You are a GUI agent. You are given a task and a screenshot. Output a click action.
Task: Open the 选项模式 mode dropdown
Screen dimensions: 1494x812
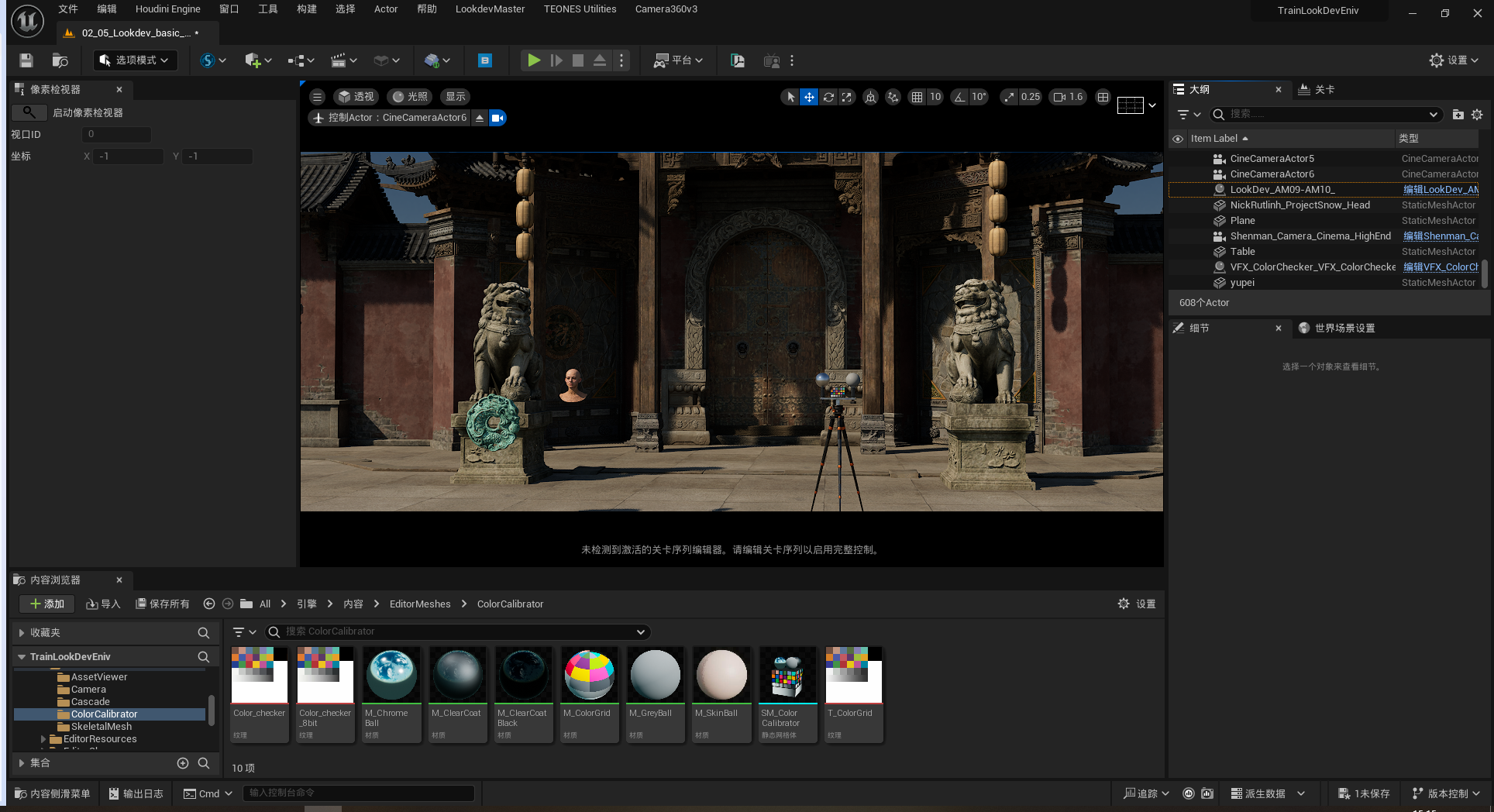coord(136,60)
